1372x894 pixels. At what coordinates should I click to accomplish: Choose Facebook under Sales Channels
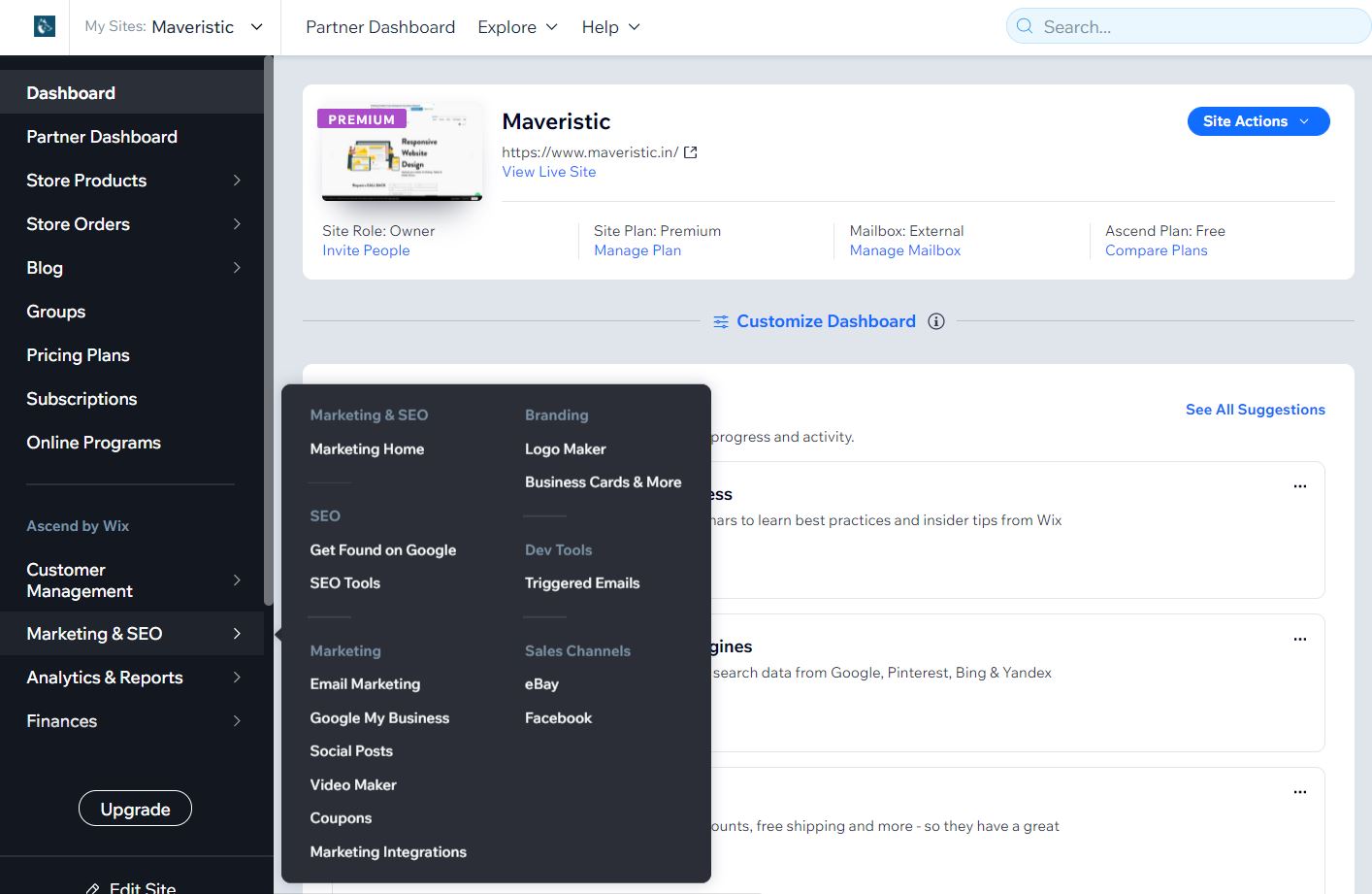click(x=558, y=718)
